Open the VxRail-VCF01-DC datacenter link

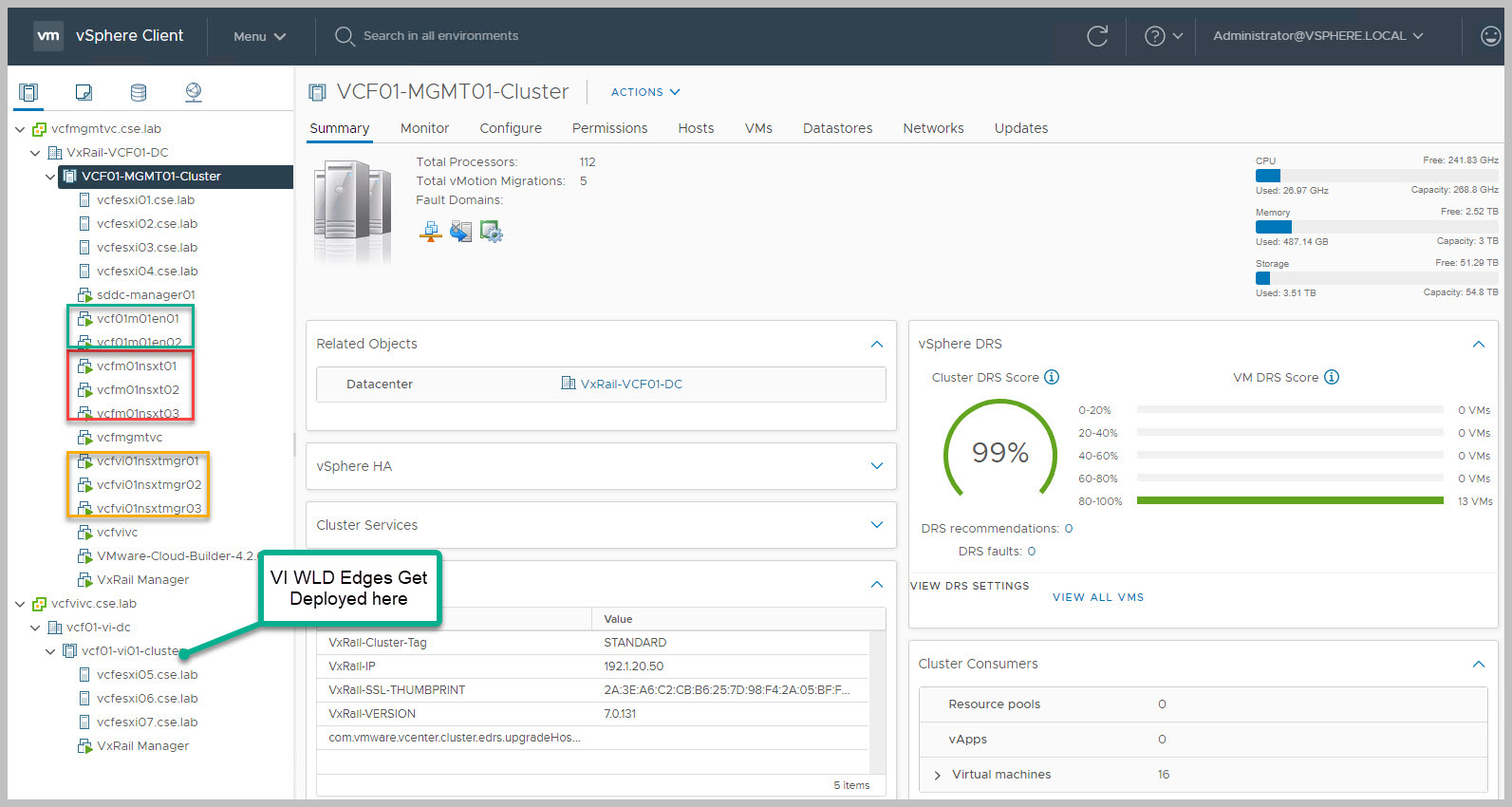(630, 385)
